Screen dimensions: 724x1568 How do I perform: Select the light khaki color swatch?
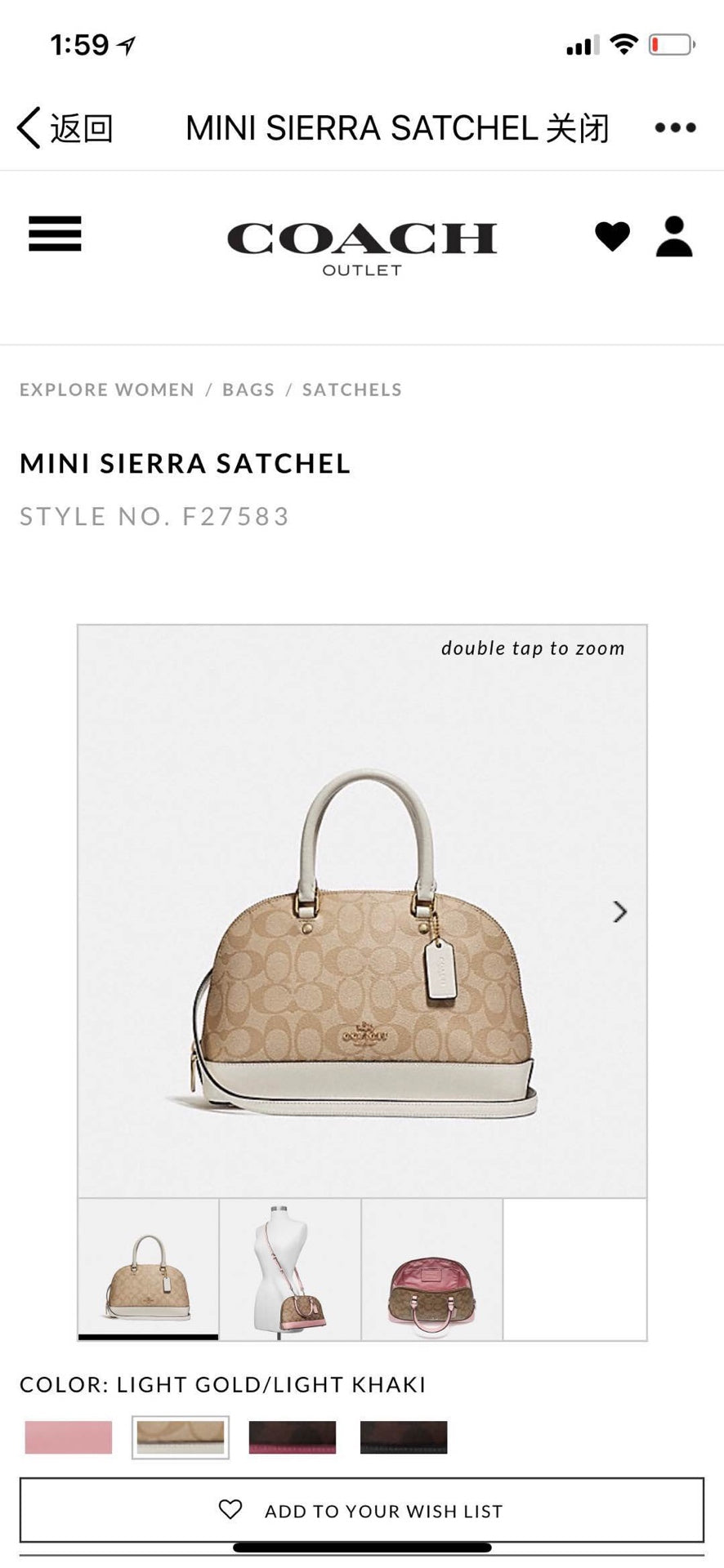tap(181, 1437)
